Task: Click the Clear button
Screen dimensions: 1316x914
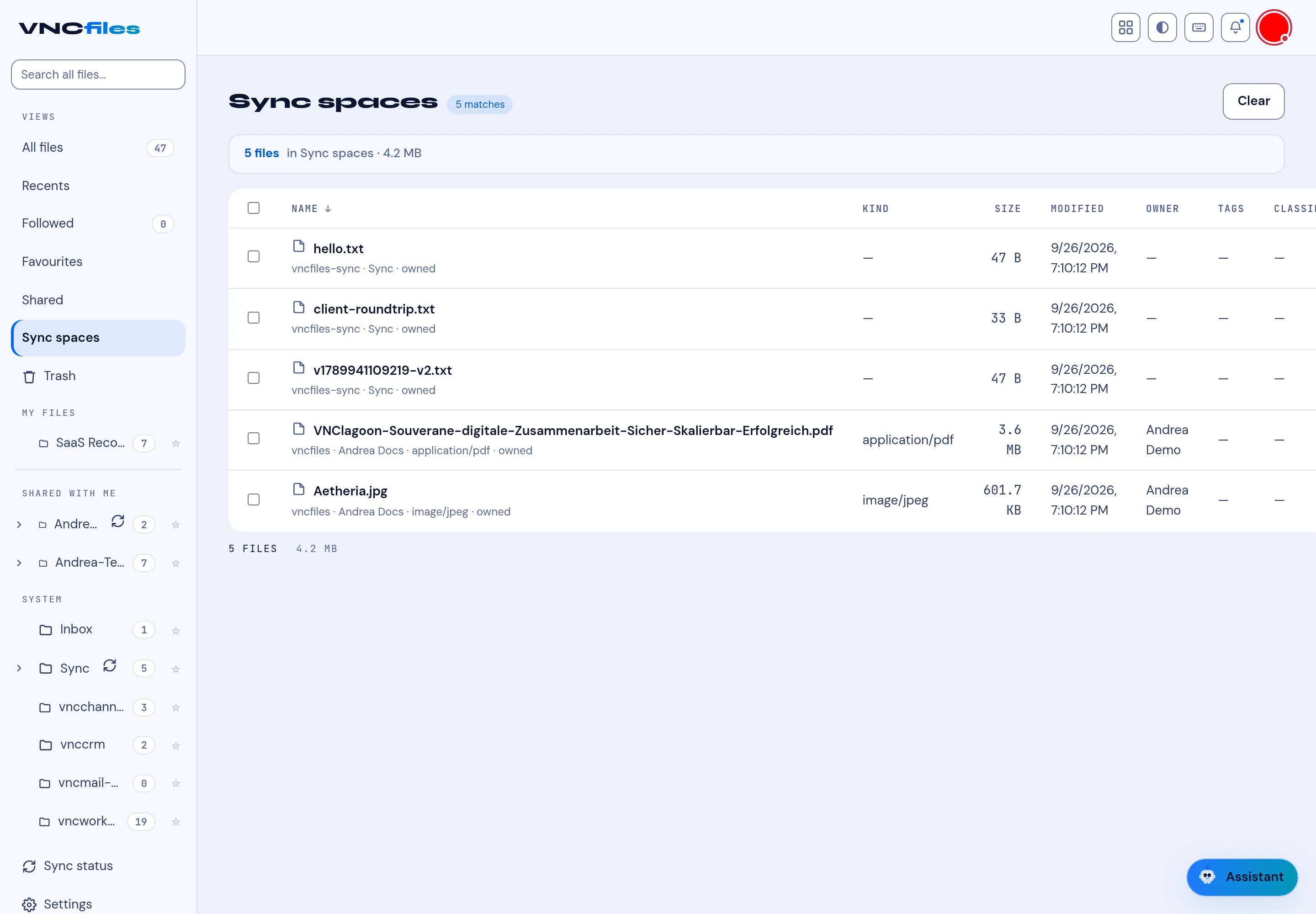Action: click(x=1253, y=101)
